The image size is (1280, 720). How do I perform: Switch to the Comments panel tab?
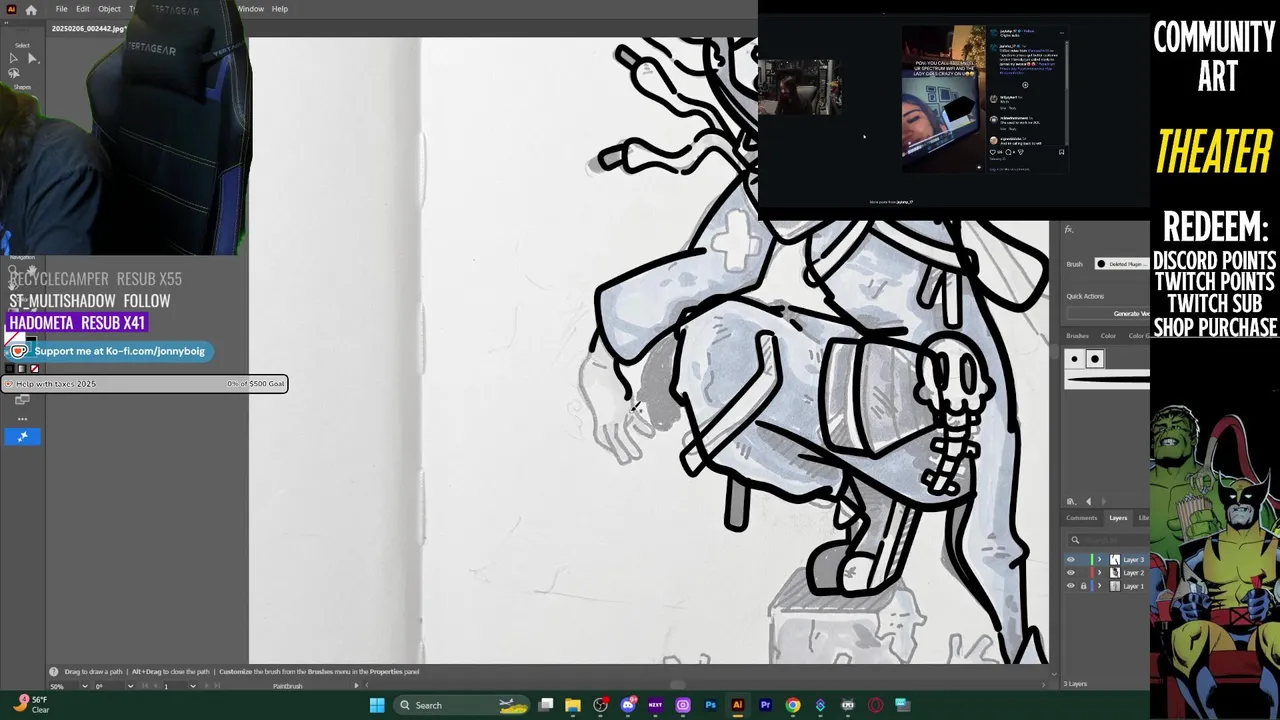[x=1081, y=518]
